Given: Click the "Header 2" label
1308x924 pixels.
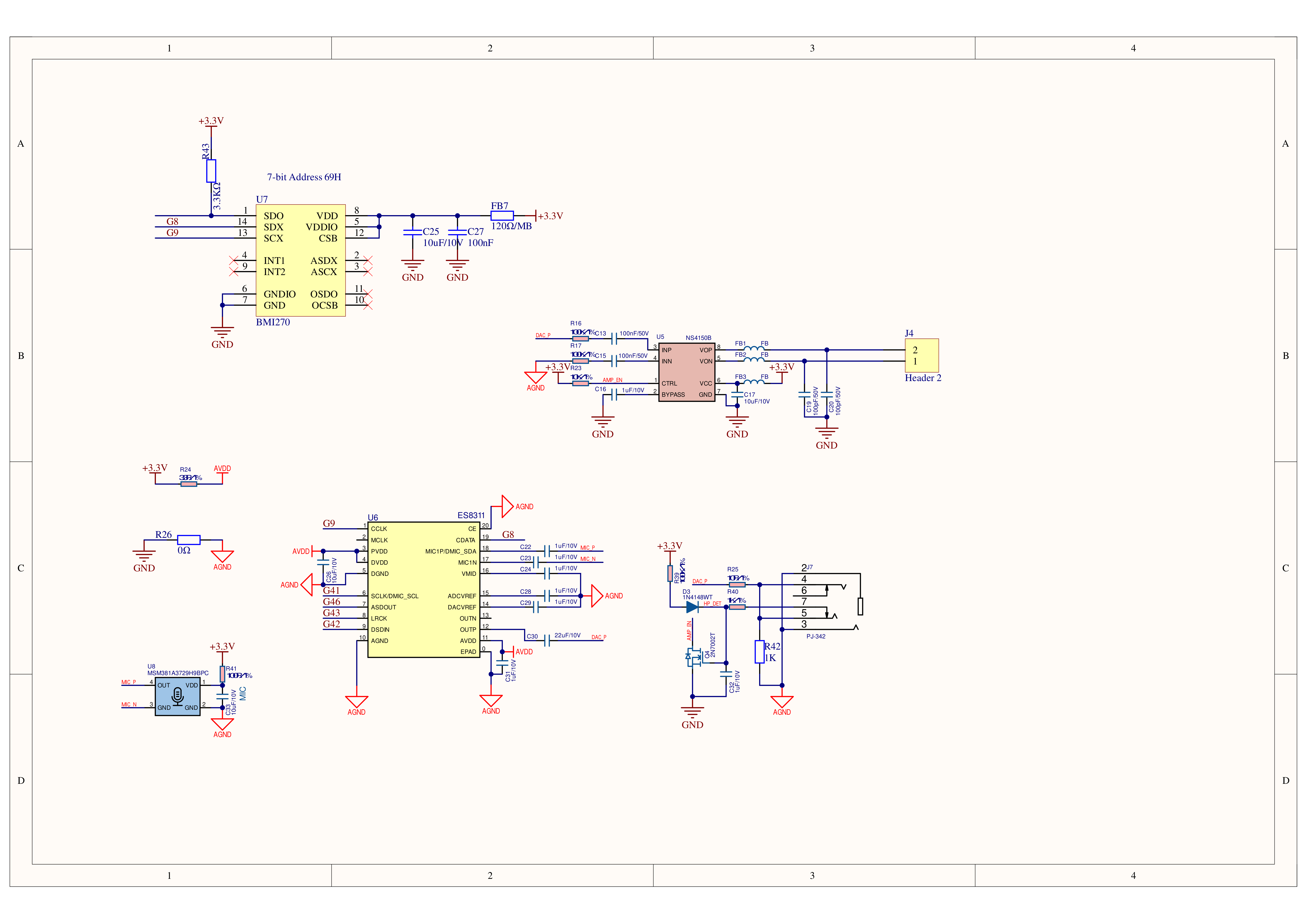Looking at the screenshot, I should (x=923, y=378).
